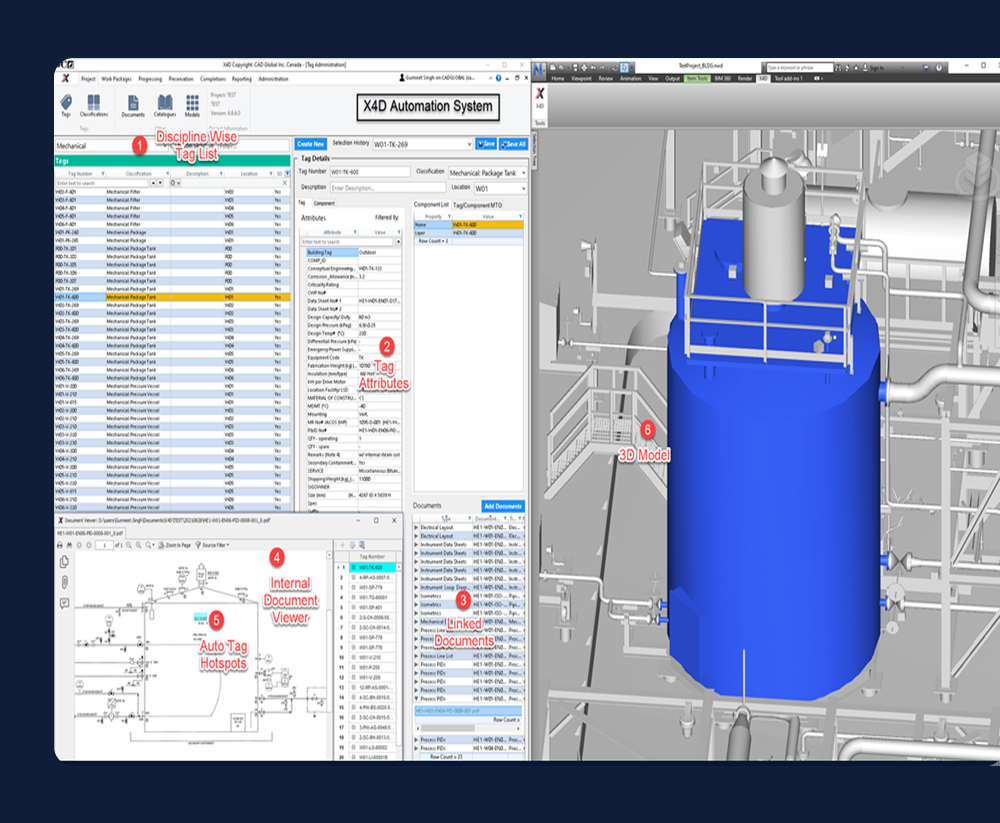Image resolution: width=1000 pixels, height=823 pixels.
Task: Click the Description input field
Action: click(388, 188)
